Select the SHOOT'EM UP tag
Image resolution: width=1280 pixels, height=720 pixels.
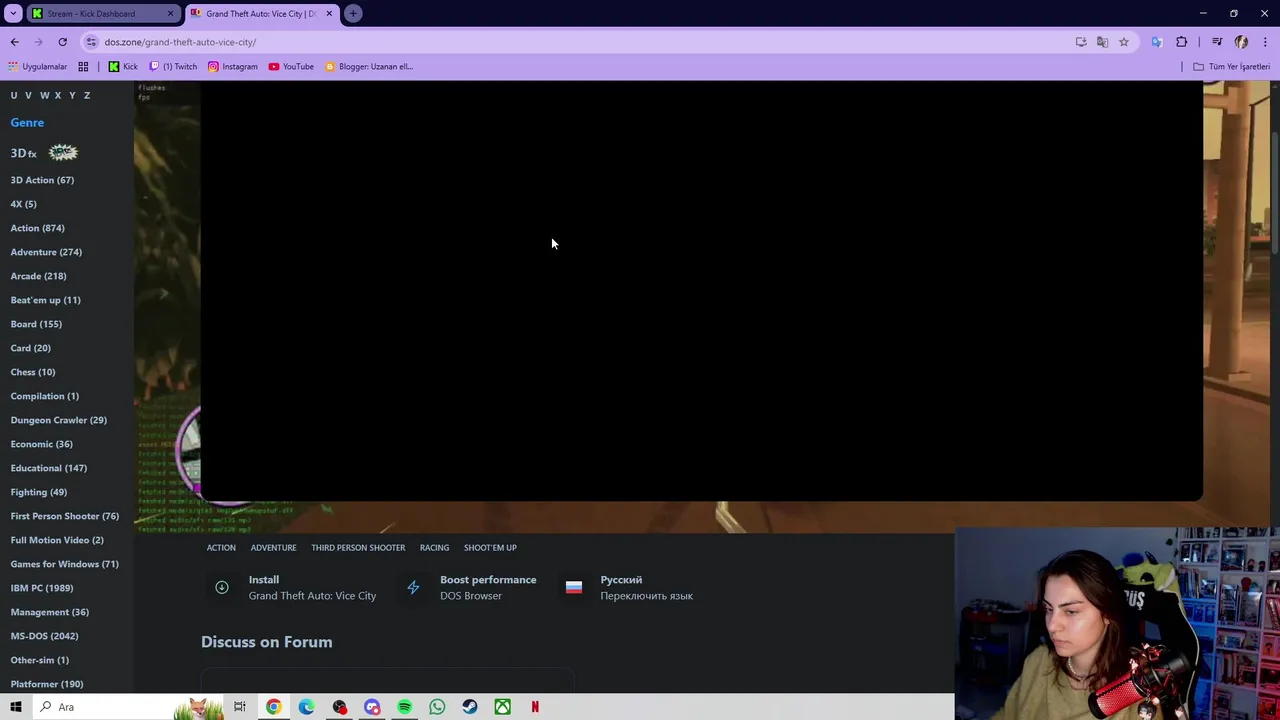[x=490, y=548]
